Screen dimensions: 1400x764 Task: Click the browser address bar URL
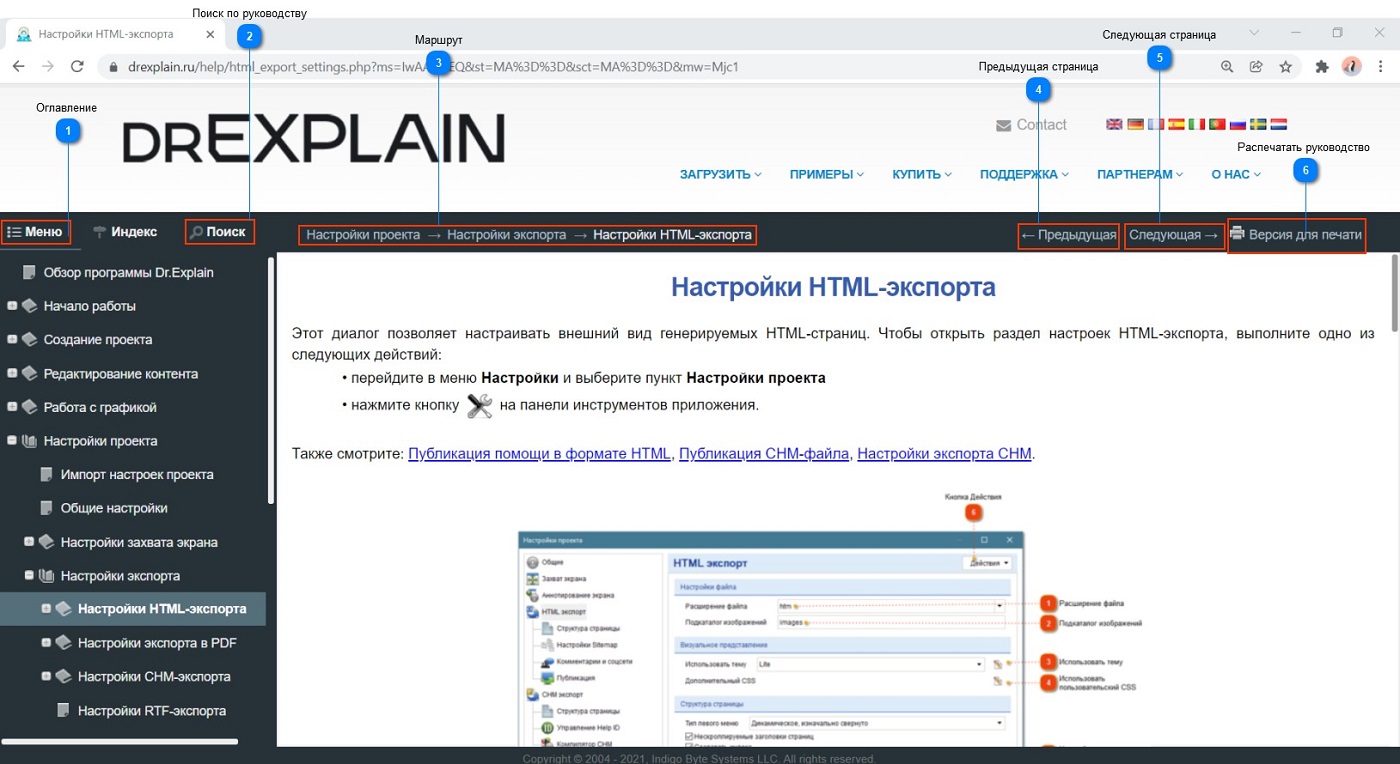[x=433, y=67]
